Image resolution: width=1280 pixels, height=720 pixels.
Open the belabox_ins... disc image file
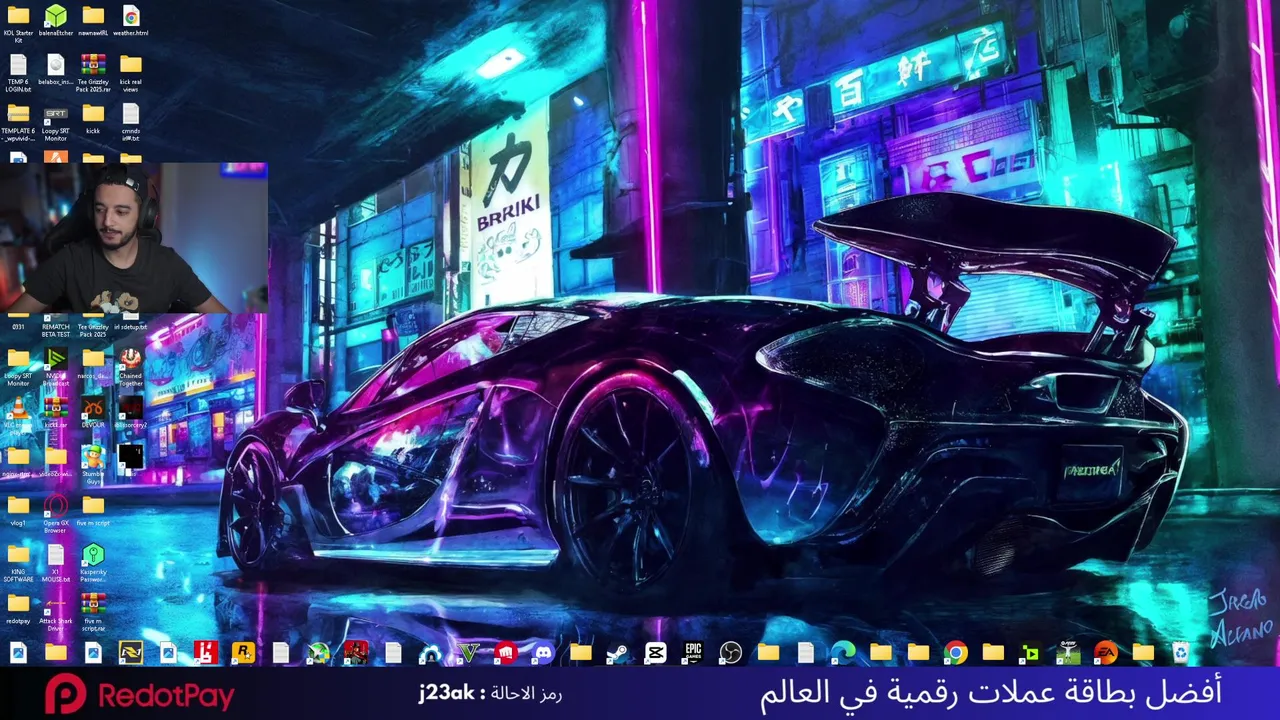click(56, 70)
